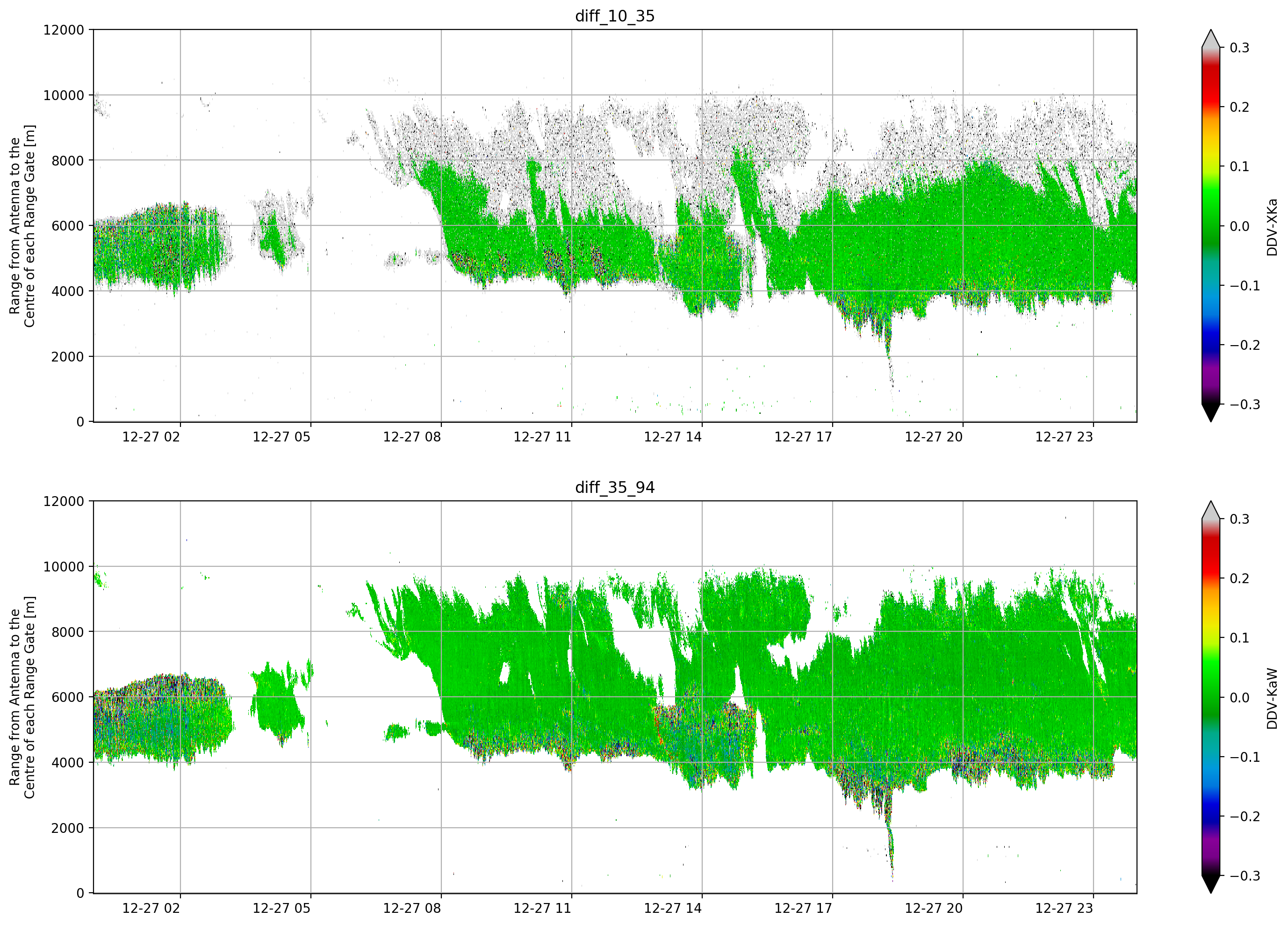The width and height of the screenshot is (1288, 925).
Task: Select the 6000 y-tick label of diff_35_94
Action: coord(68,698)
